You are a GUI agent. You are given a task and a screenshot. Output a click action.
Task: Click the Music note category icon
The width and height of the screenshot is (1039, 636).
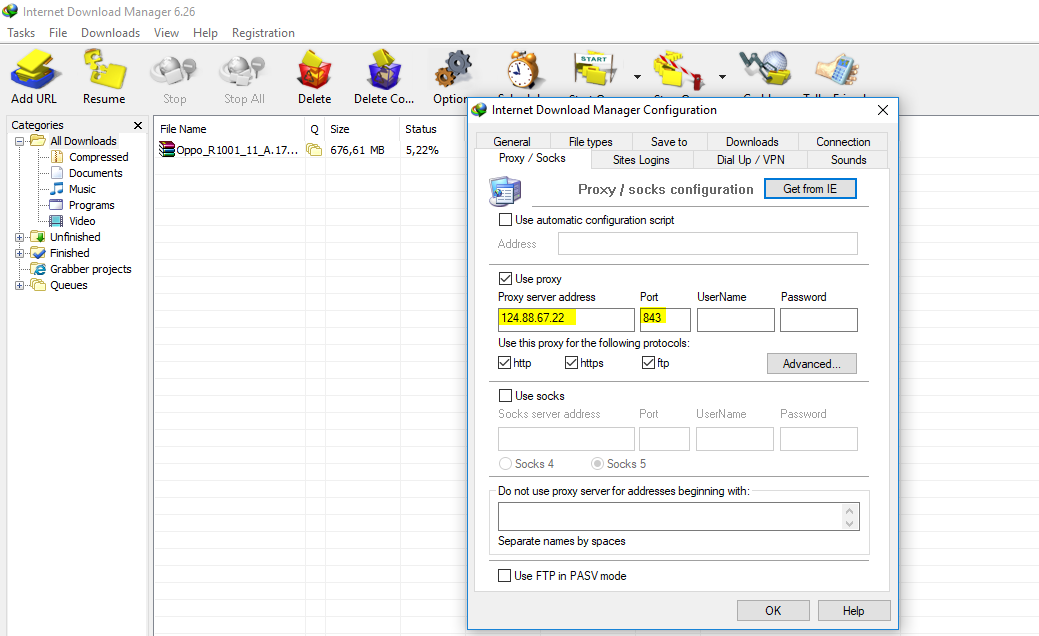(58, 189)
